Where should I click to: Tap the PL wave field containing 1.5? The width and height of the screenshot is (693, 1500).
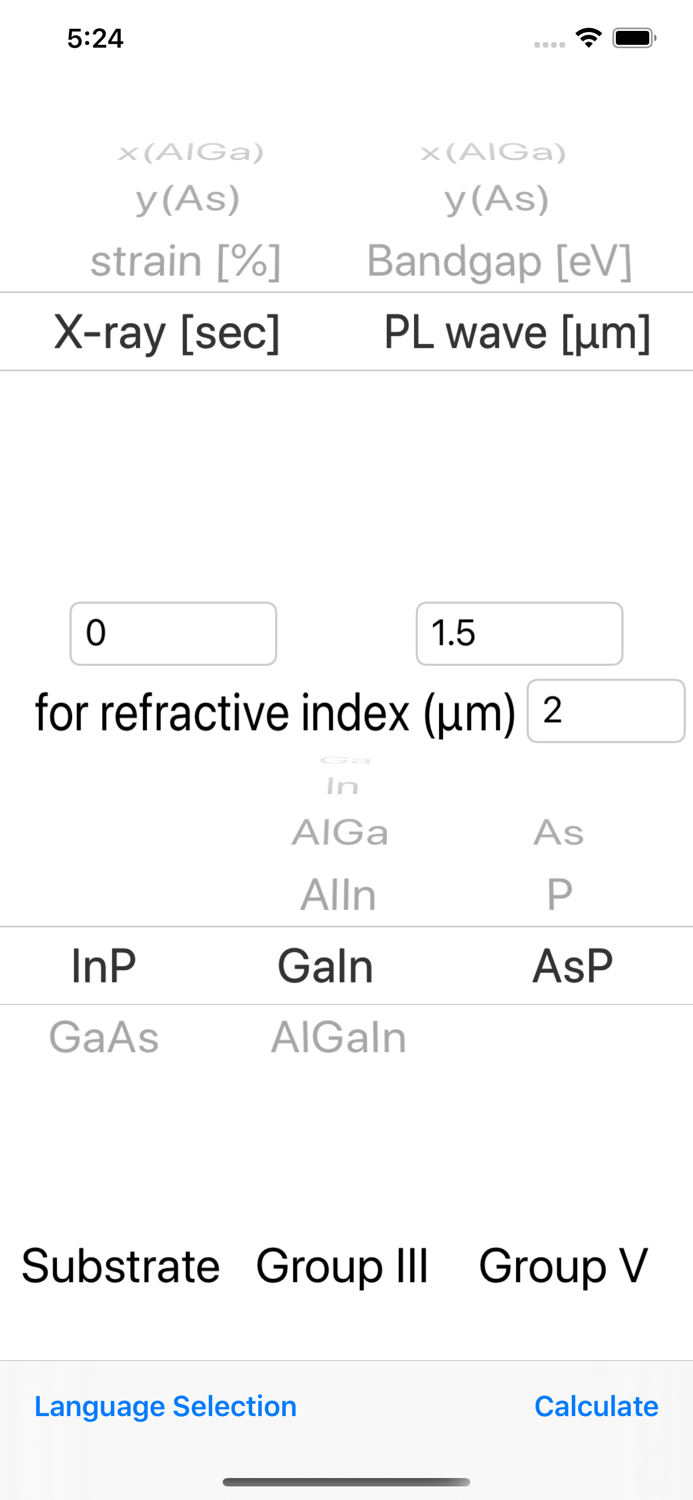coord(519,633)
